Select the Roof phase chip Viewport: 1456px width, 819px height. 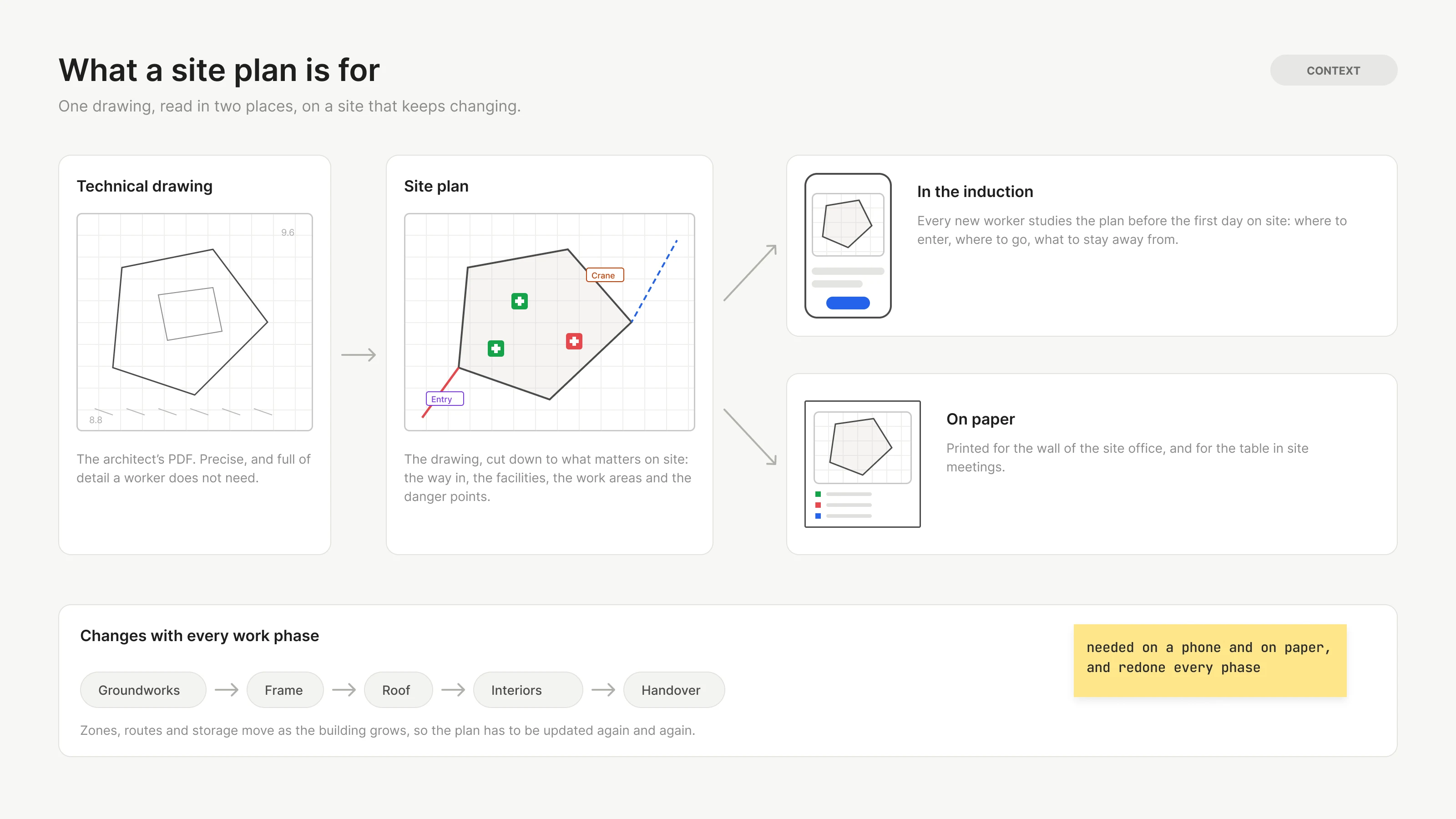pos(399,690)
